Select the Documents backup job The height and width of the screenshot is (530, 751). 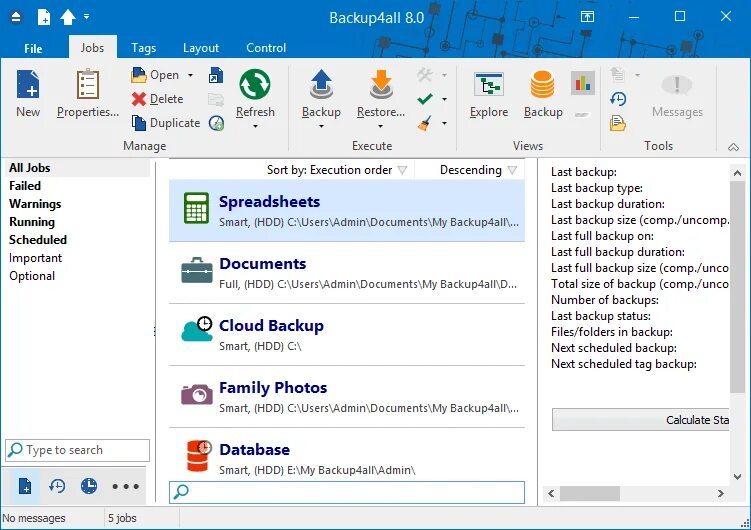click(347, 273)
